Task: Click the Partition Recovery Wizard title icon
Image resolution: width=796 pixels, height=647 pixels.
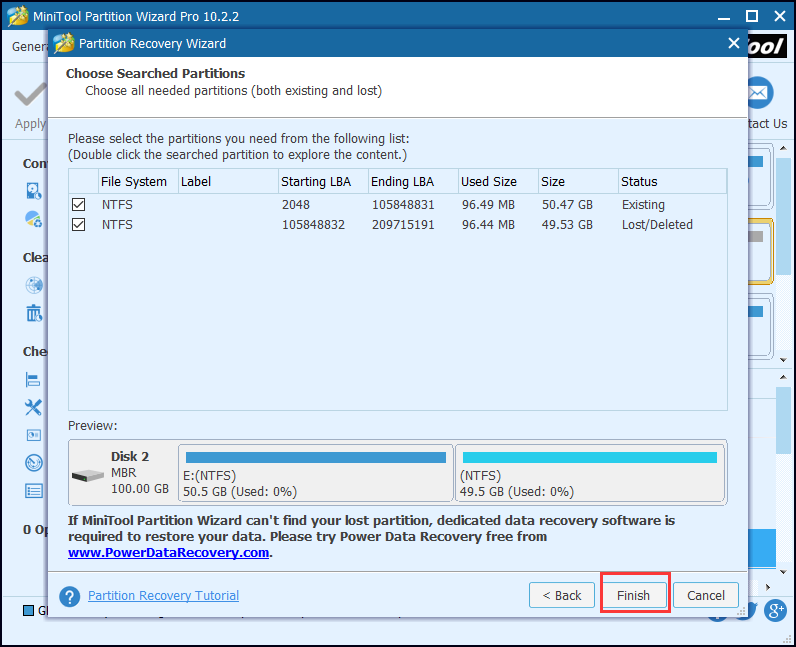Action: point(64,43)
